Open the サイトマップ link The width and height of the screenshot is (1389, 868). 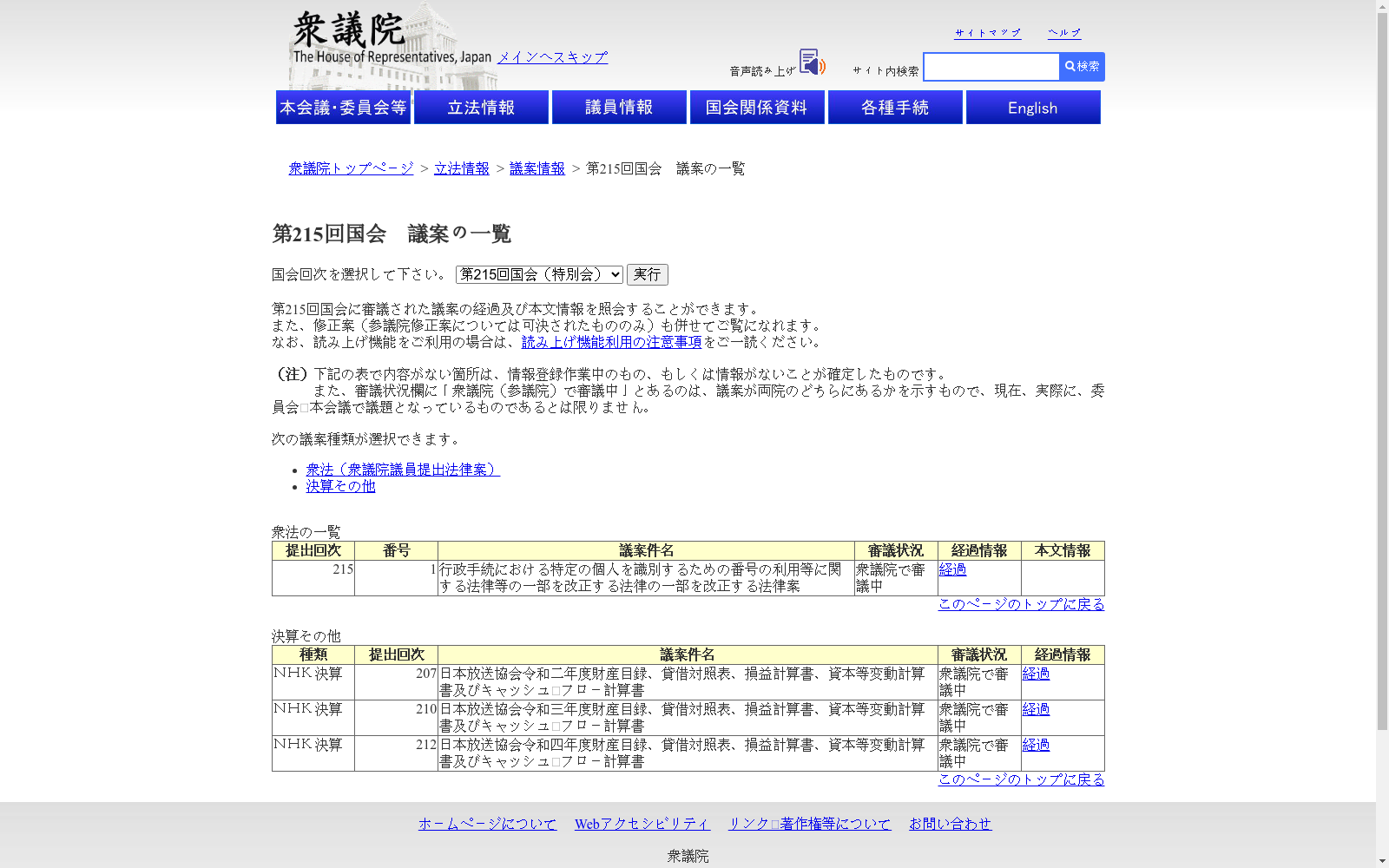point(988,33)
